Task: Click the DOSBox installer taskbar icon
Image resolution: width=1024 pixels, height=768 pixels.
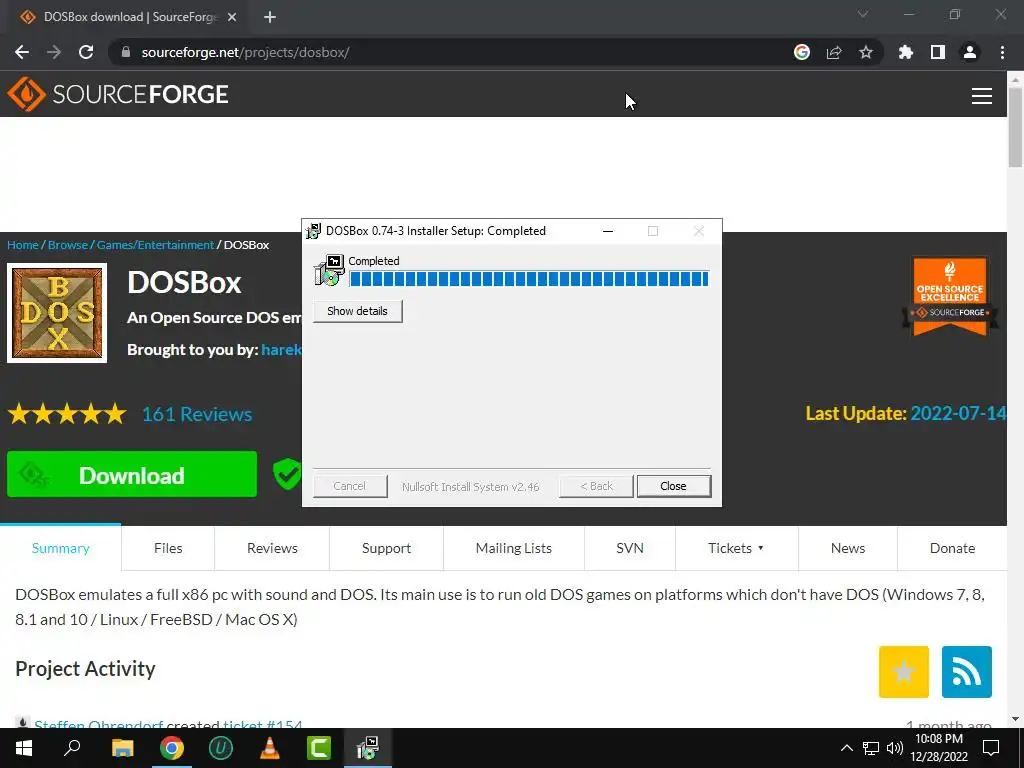Action: click(368, 748)
